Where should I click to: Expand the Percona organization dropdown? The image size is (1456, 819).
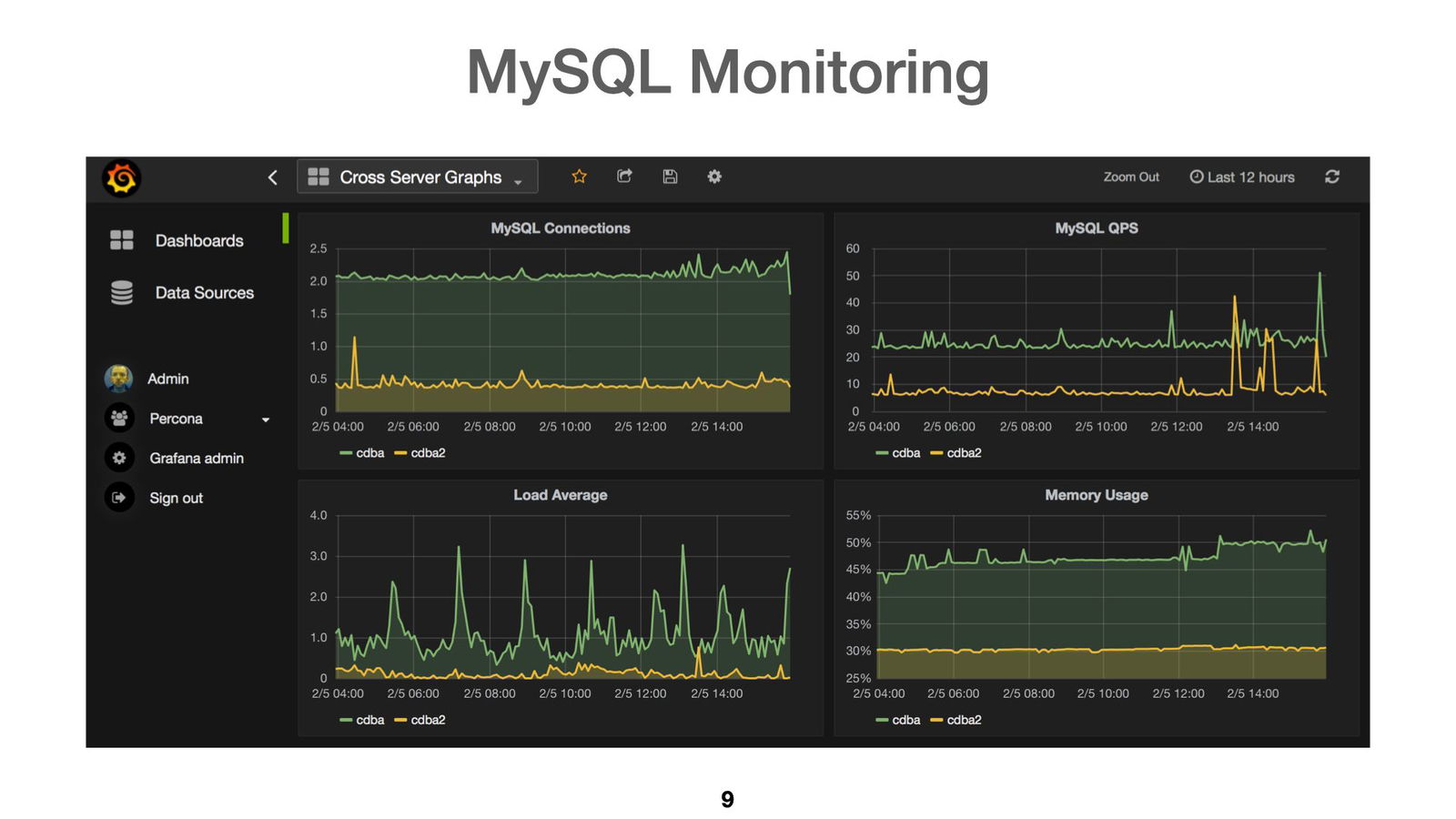(265, 419)
